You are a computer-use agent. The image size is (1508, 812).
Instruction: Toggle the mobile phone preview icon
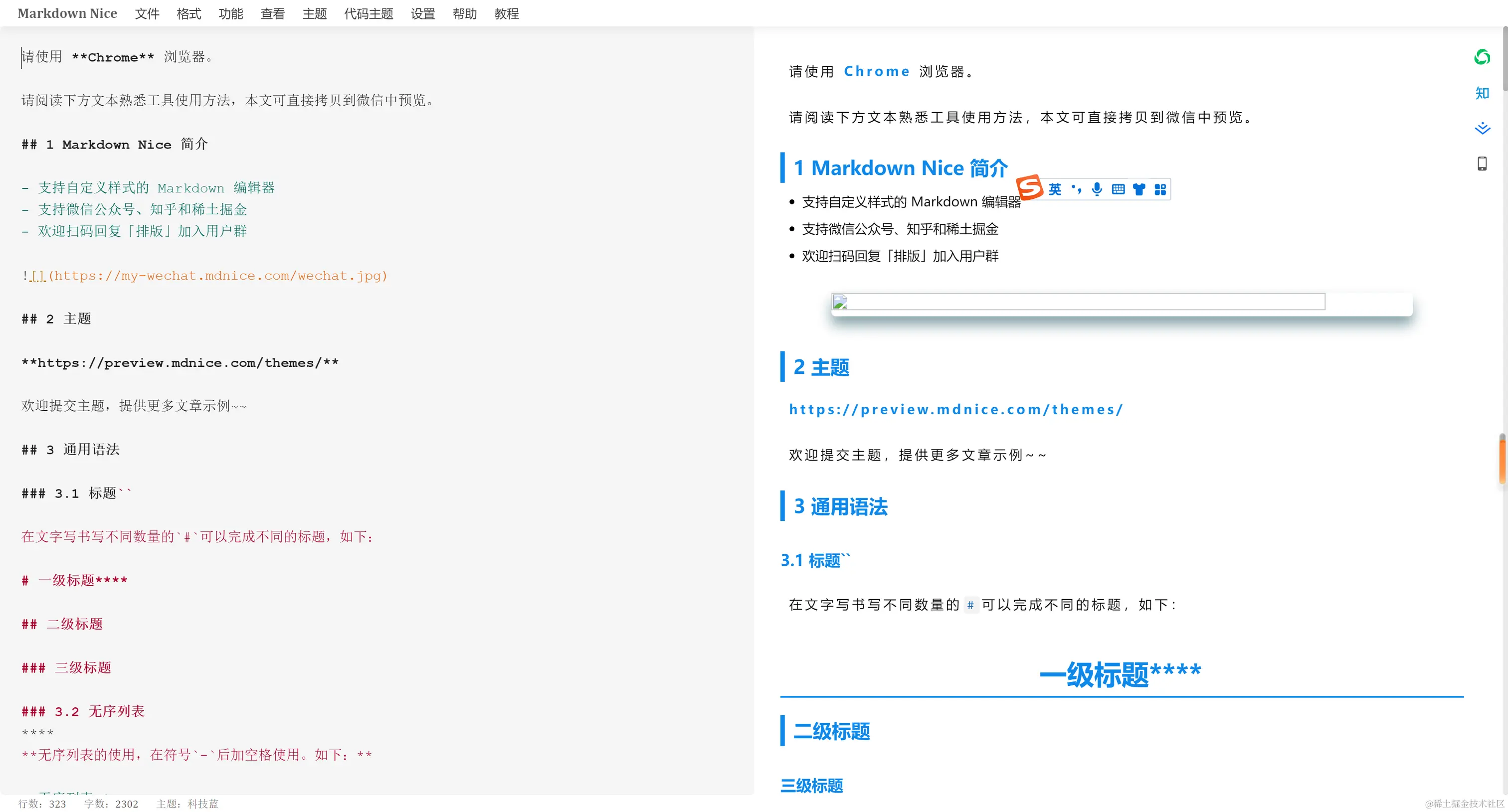(x=1482, y=164)
